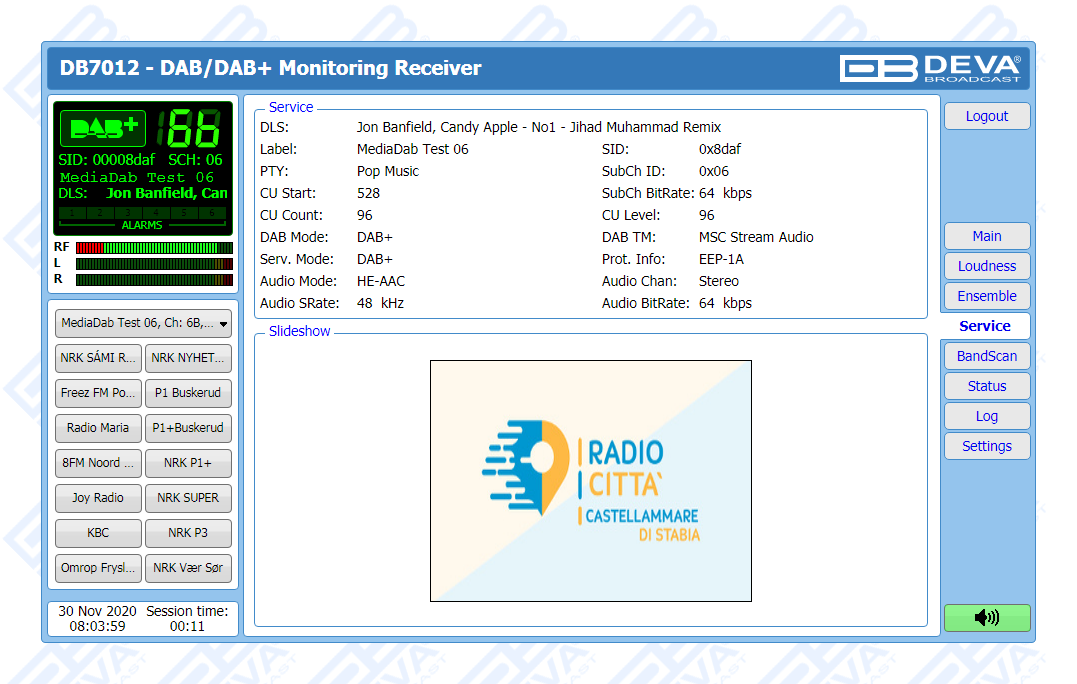Select the Radio Maria preset
This screenshot has height=684, width=1077.
pyautogui.click(x=98, y=428)
